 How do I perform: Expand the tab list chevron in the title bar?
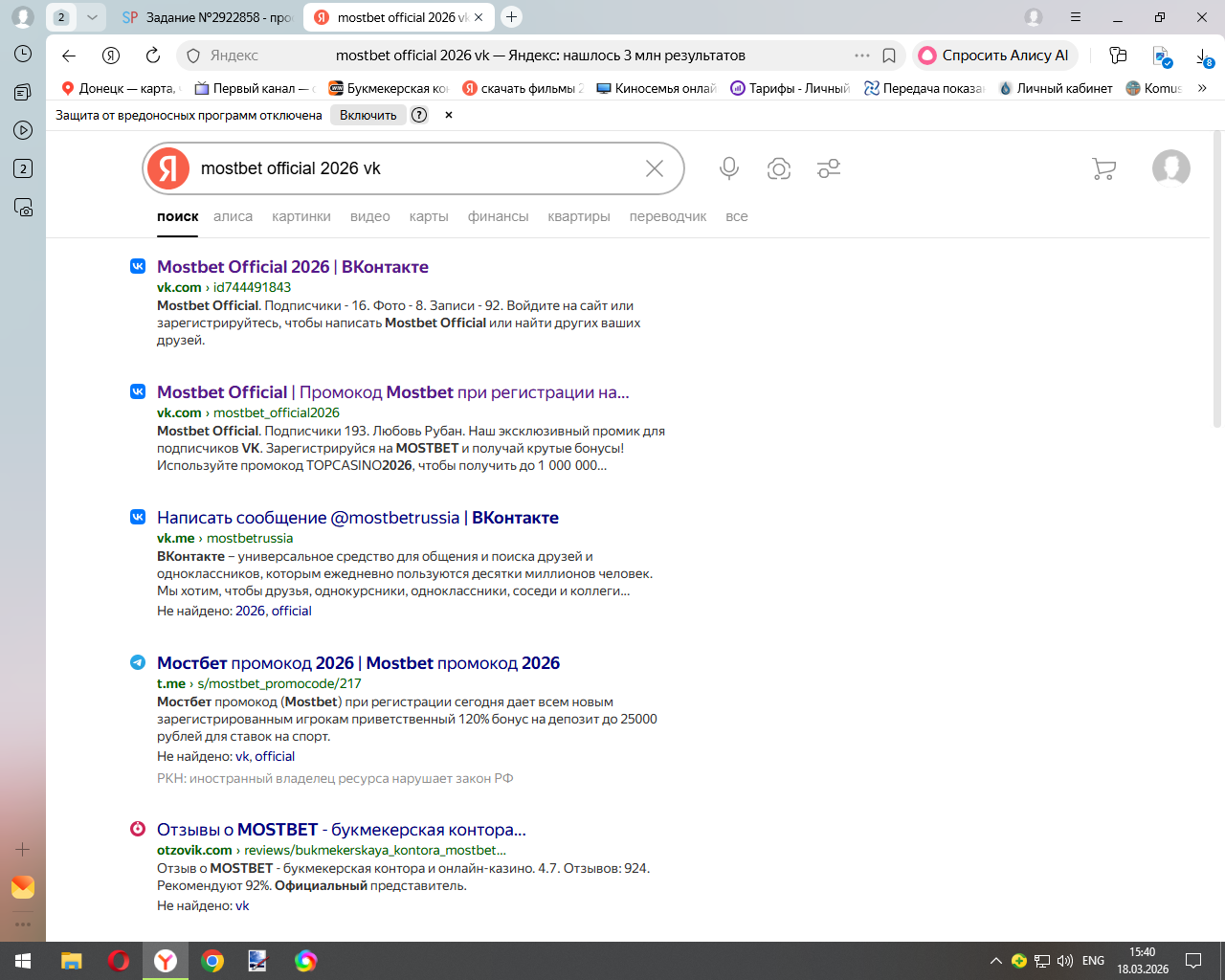[x=92, y=17]
